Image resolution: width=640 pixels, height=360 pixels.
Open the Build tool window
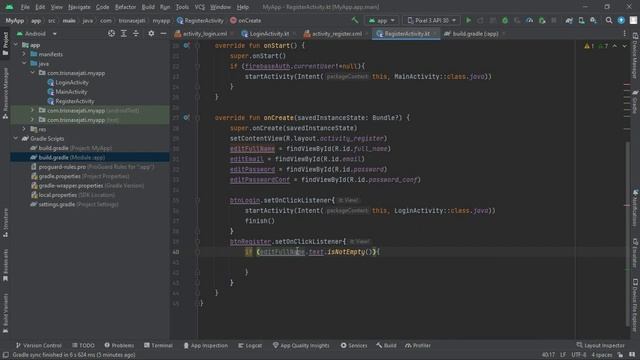(386, 345)
